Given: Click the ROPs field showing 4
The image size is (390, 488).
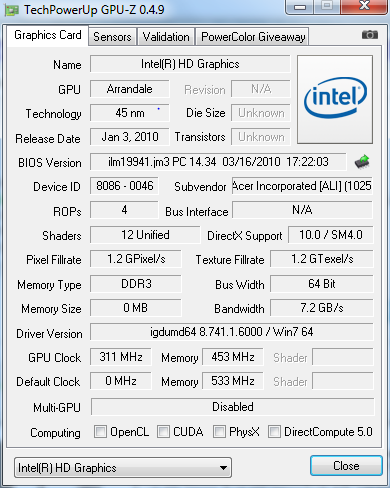Looking at the screenshot, I should point(124,210).
